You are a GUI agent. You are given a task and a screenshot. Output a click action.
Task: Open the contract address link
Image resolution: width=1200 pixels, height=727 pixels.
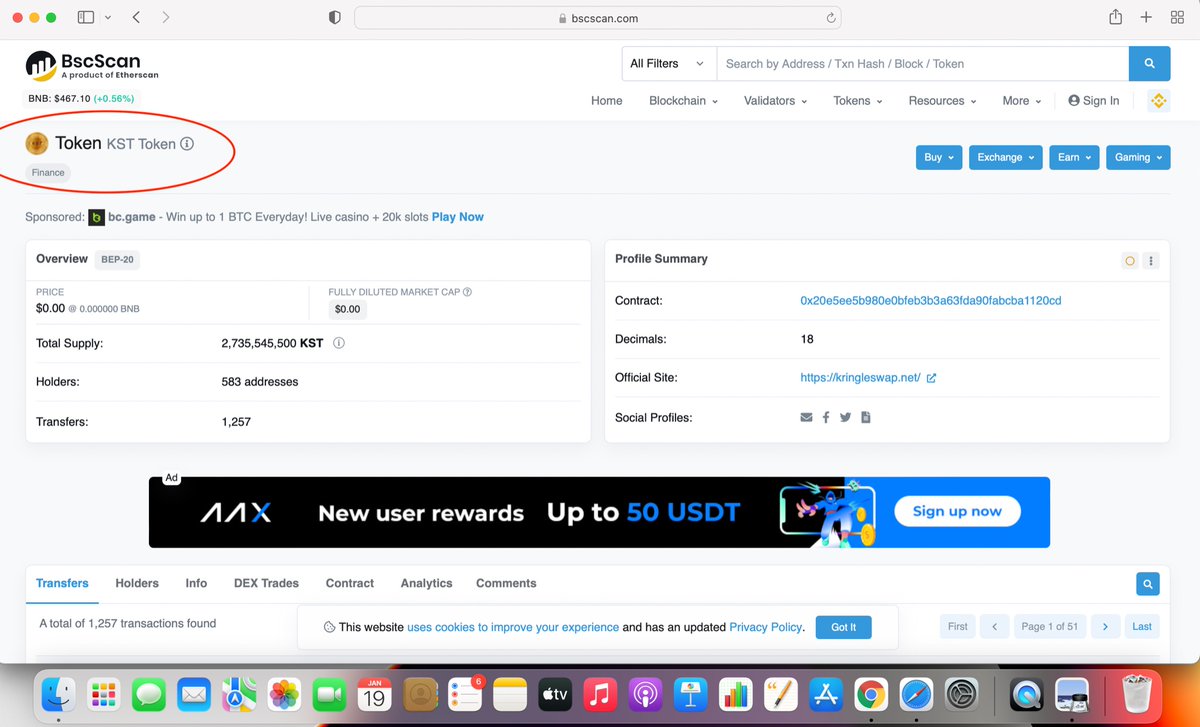point(931,301)
